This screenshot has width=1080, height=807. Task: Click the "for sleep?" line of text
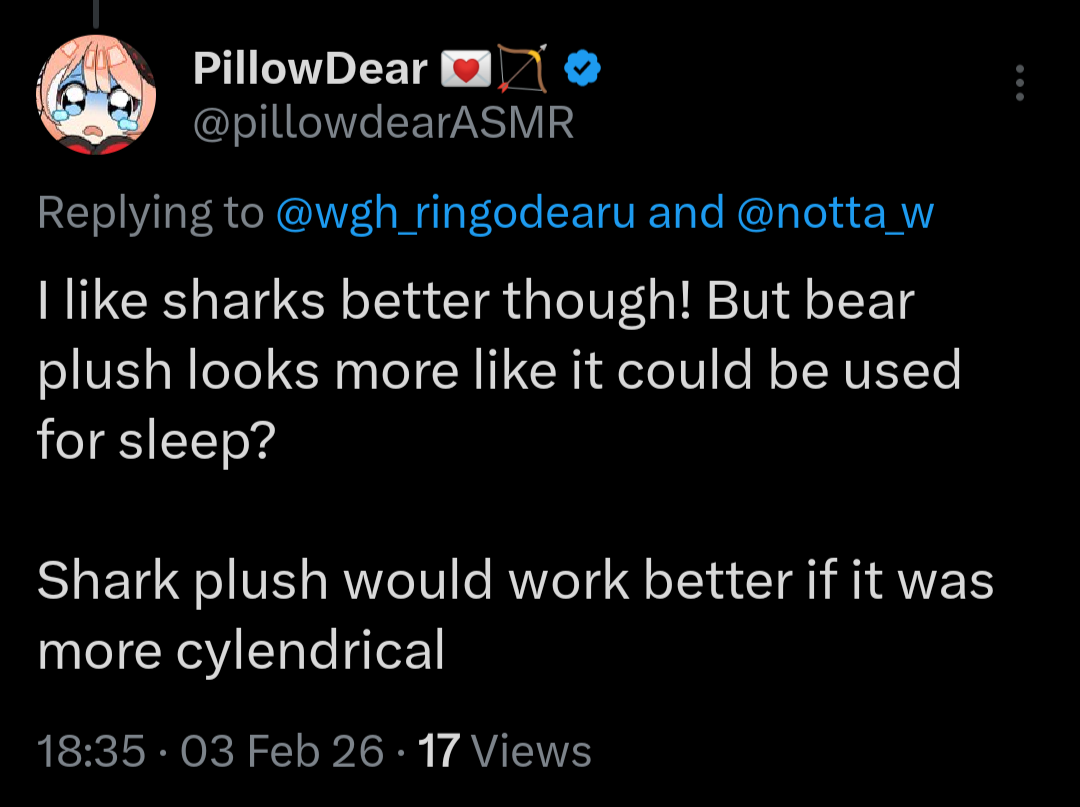tap(156, 441)
